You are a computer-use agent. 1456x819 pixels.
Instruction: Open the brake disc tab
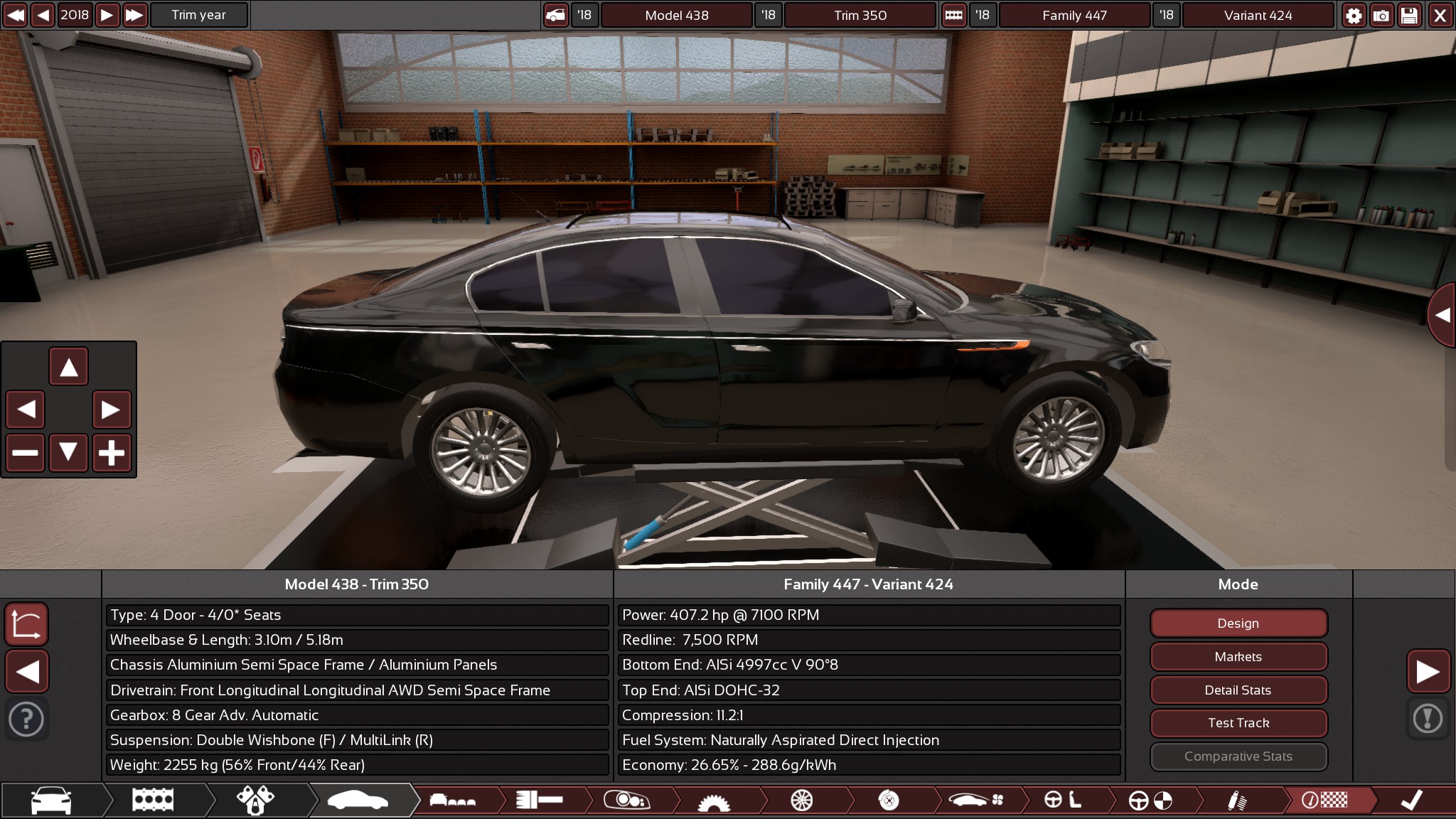coord(889,801)
